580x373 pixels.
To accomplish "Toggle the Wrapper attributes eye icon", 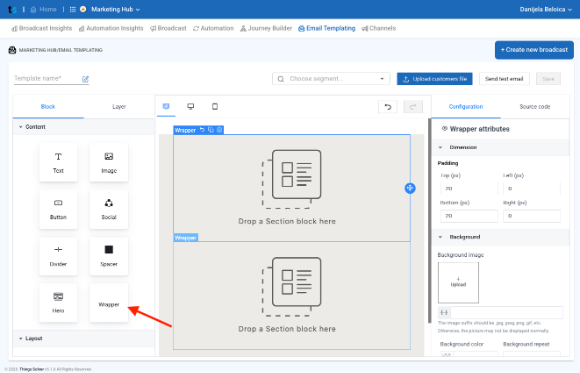I will pyautogui.click(x=445, y=129).
